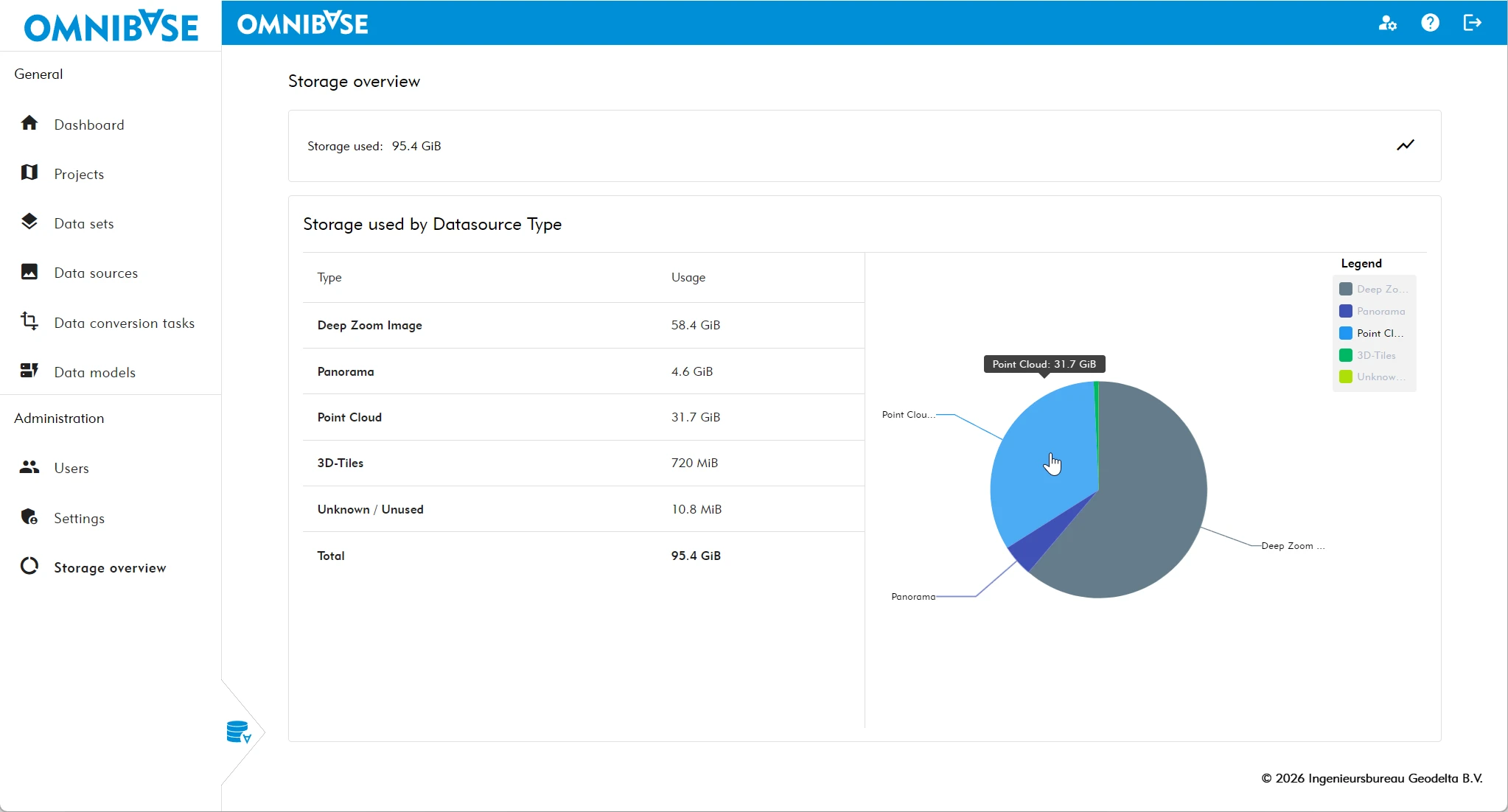Open the Settings page
This screenshot has width=1508, height=812.
point(79,519)
